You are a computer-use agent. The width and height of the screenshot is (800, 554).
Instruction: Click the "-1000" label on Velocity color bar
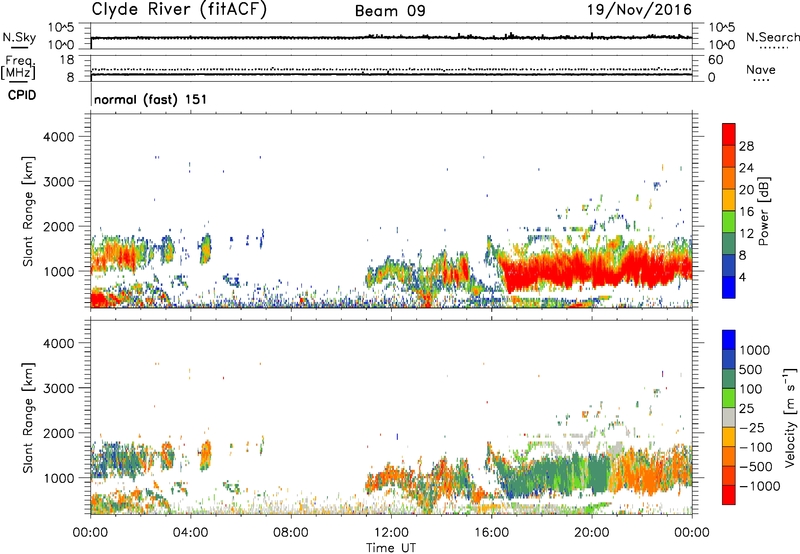760,486
